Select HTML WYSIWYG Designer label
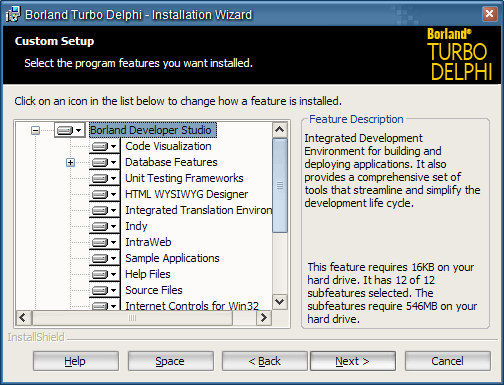 (187, 194)
